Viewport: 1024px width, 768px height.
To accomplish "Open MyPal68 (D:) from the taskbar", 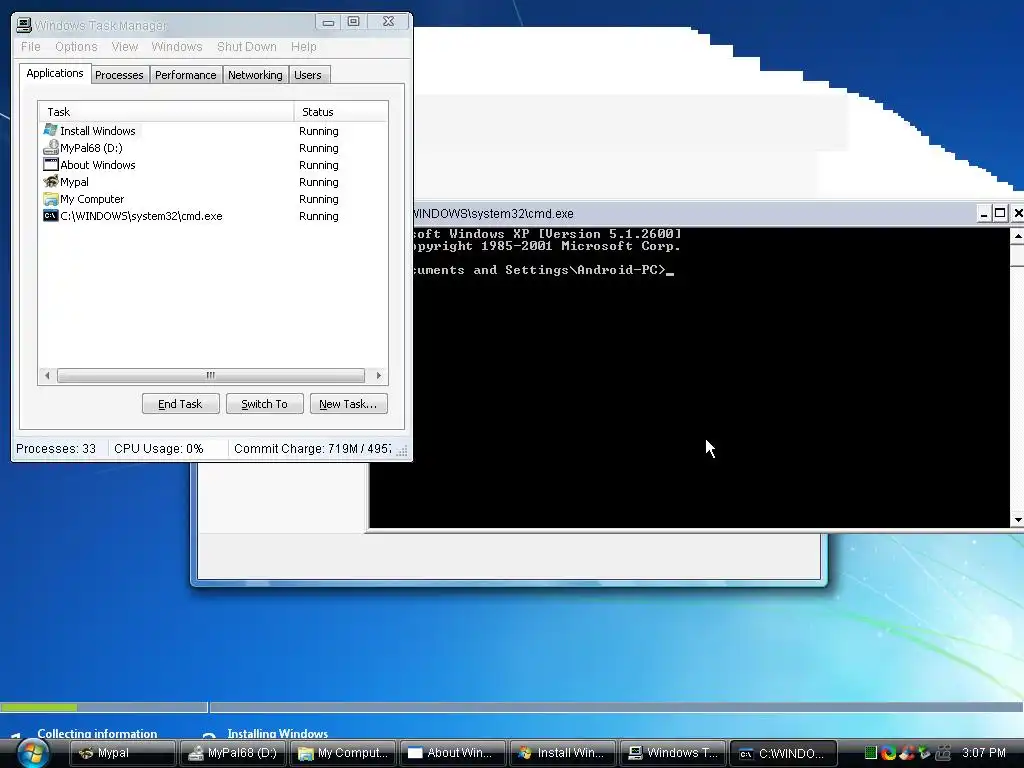I will coord(233,753).
